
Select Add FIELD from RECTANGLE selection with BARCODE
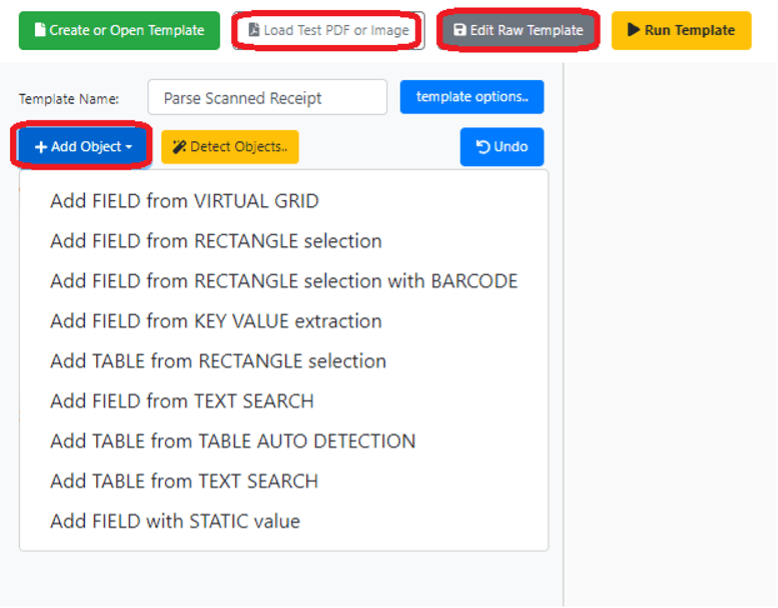[284, 281]
